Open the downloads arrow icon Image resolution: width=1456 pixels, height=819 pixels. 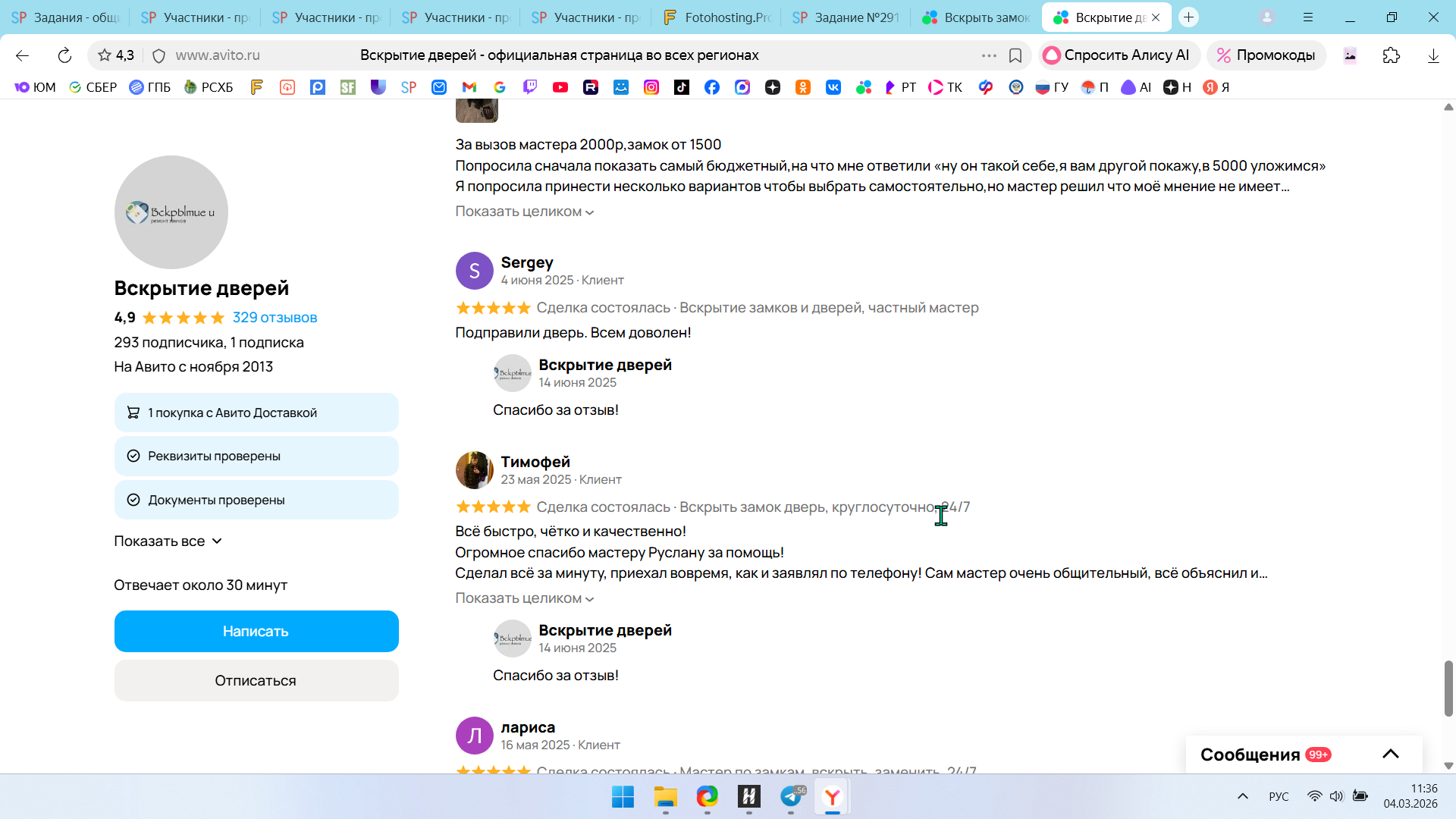point(1432,55)
